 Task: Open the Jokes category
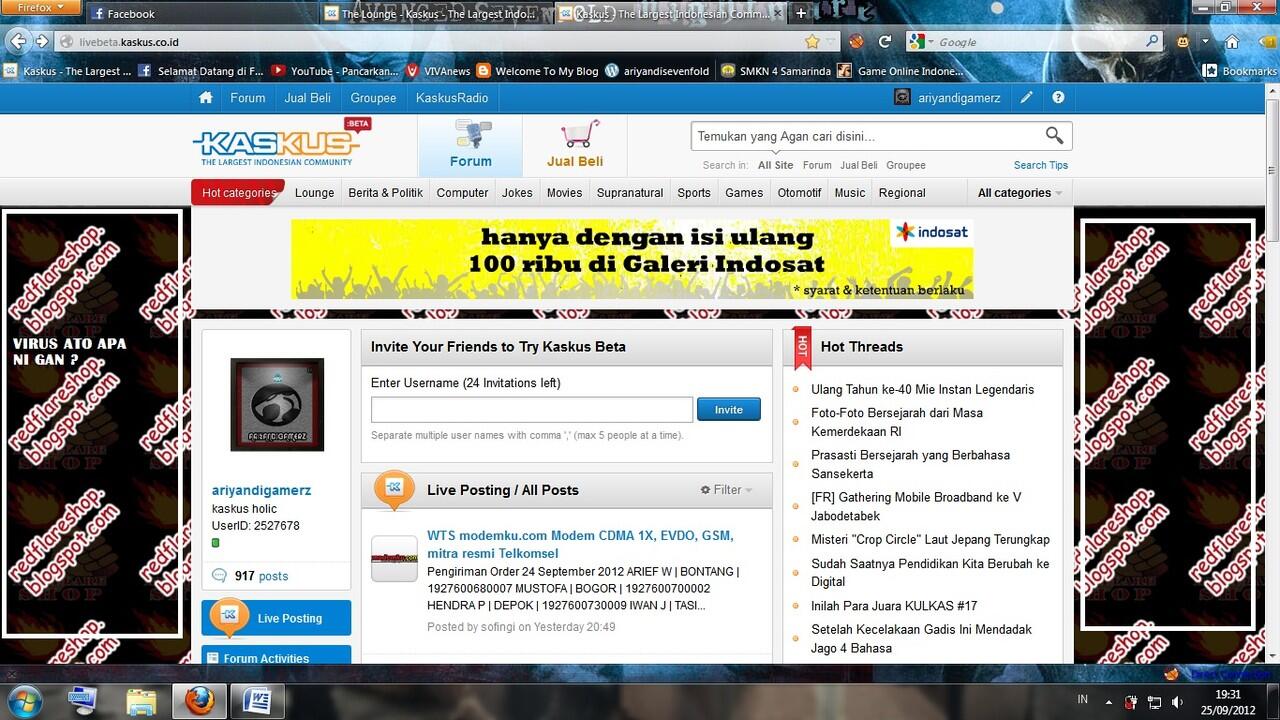tap(517, 193)
